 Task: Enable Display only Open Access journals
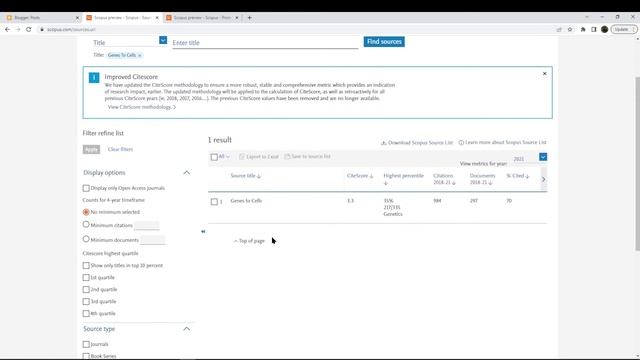pyautogui.click(x=86, y=188)
